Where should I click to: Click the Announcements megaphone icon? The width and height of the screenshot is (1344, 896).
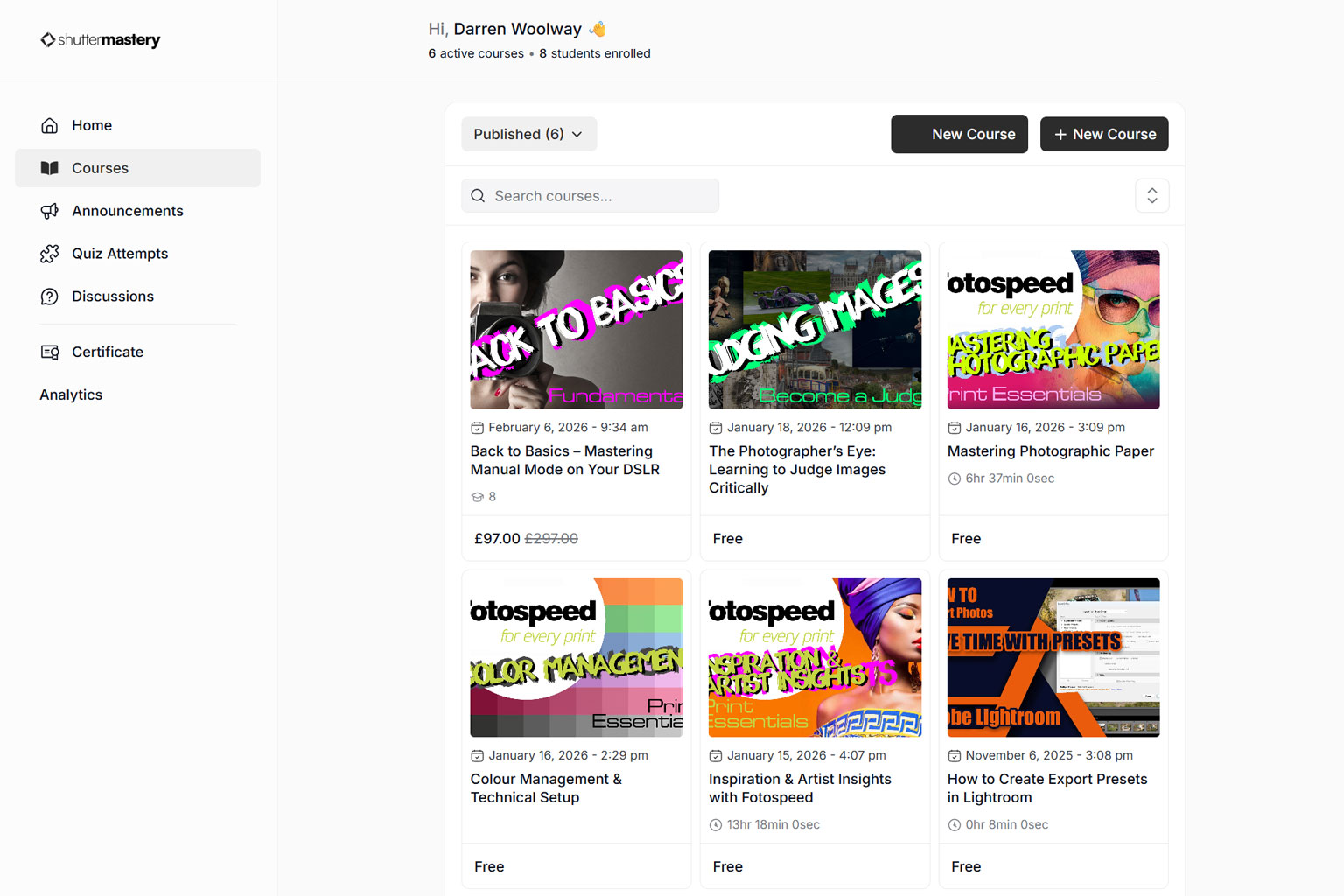[x=50, y=211]
